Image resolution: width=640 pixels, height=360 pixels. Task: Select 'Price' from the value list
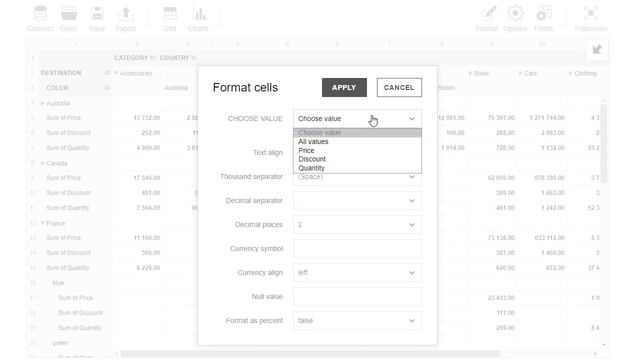click(357, 151)
